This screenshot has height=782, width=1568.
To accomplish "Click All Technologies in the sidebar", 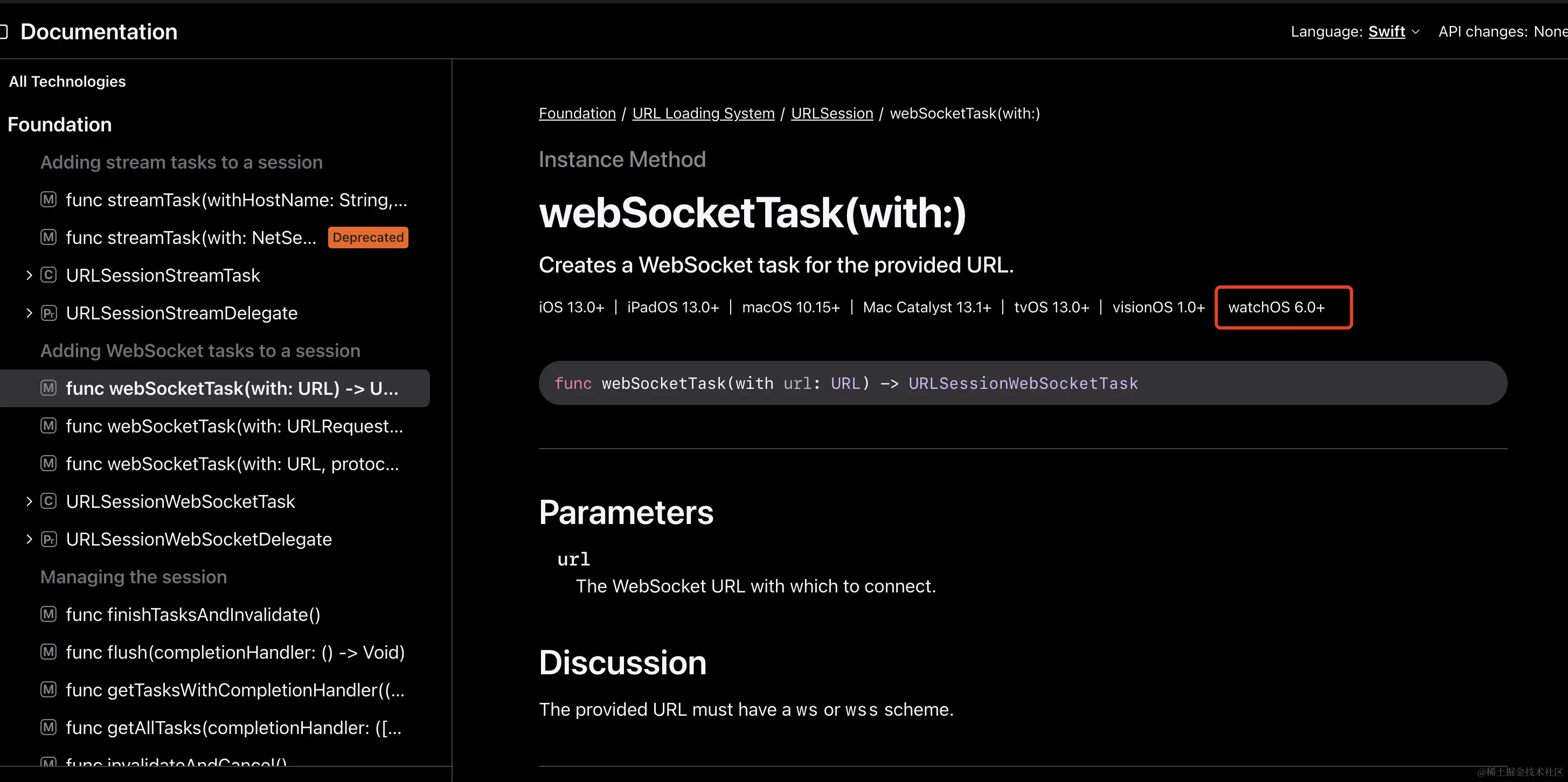I will pos(67,81).
